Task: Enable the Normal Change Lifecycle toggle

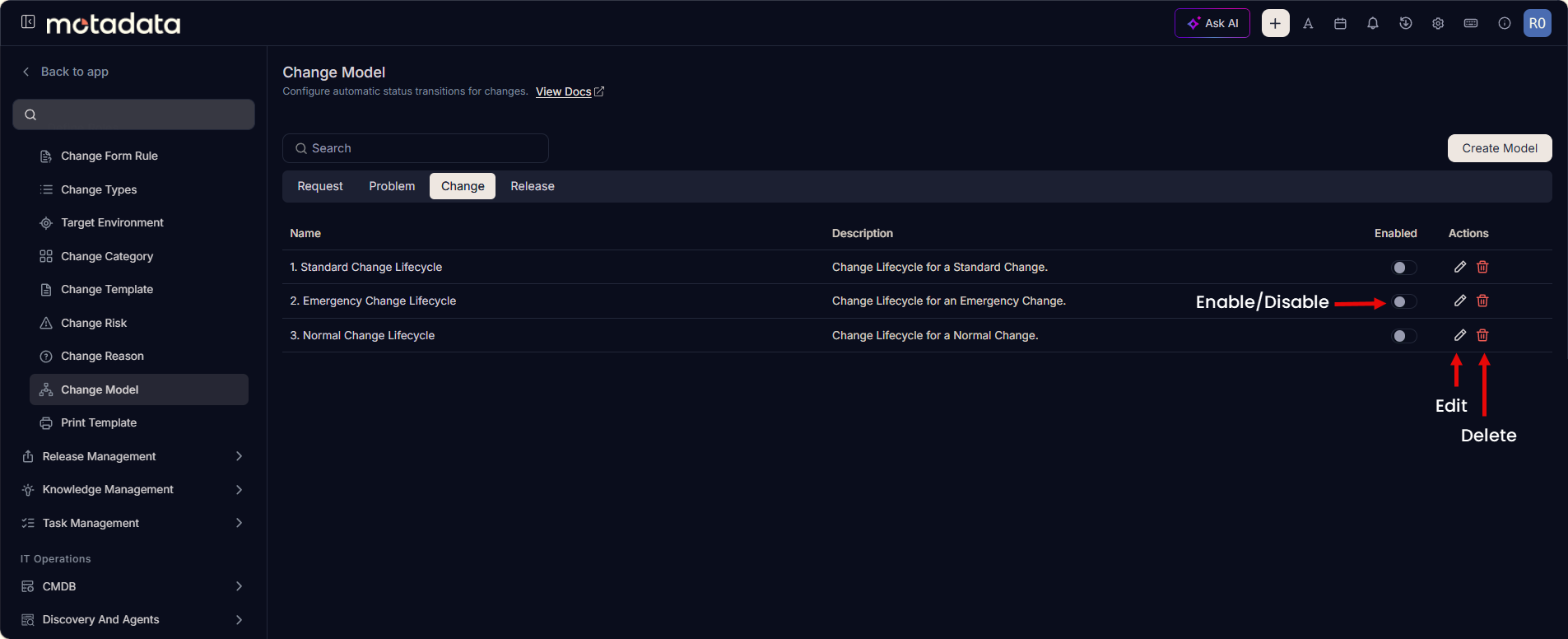Action: [x=1404, y=336]
